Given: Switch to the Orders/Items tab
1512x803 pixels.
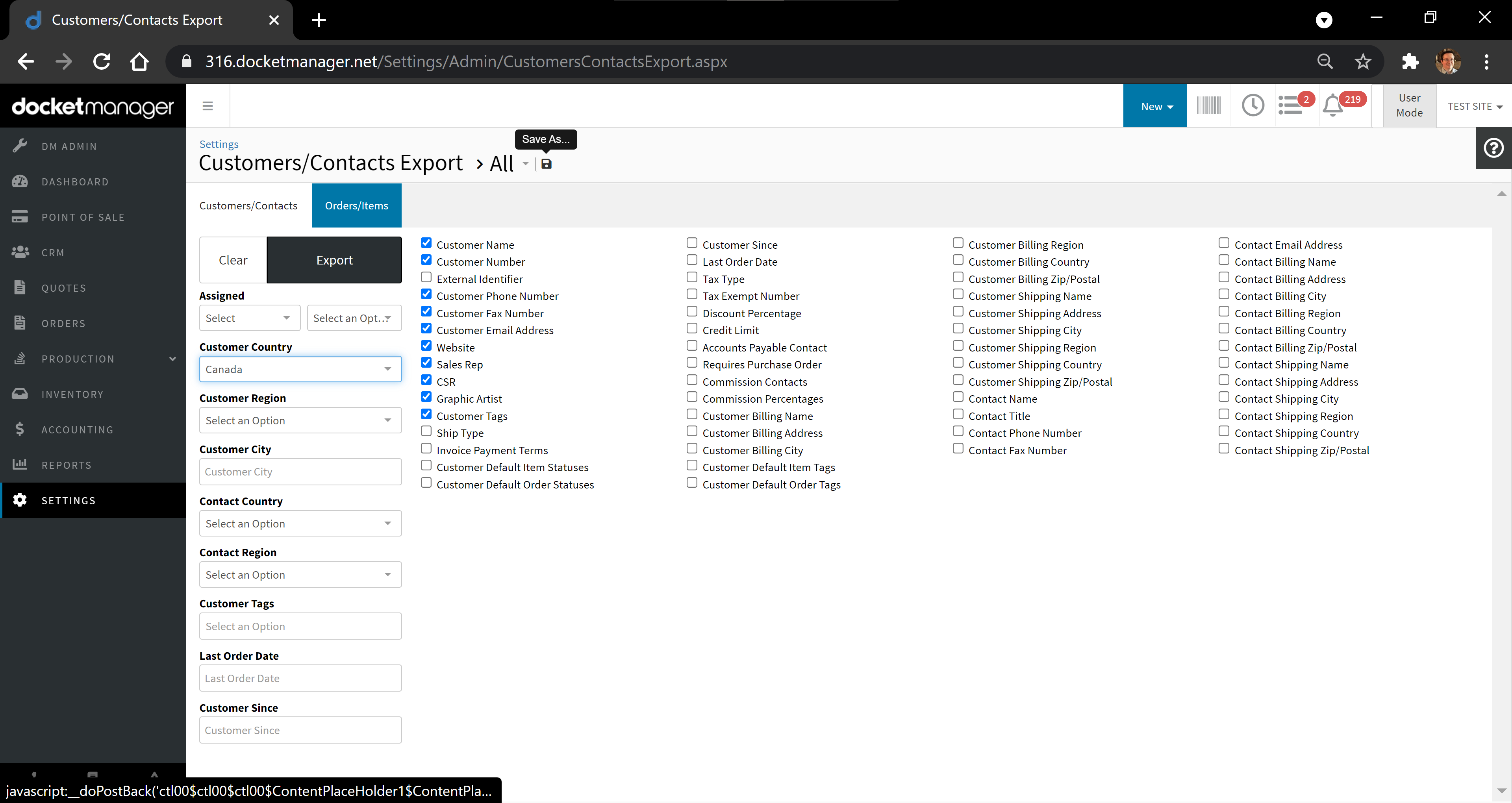Looking at the screenshot, I should tap(356, 205).
